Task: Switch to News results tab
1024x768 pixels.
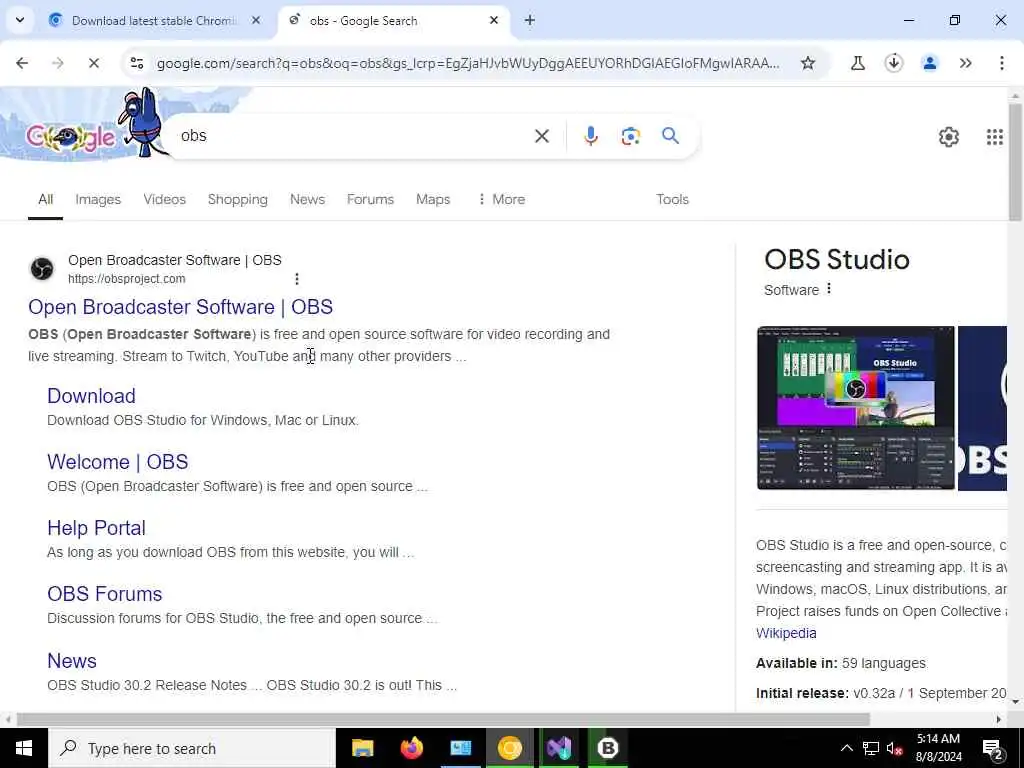Action: click(308, 199)
